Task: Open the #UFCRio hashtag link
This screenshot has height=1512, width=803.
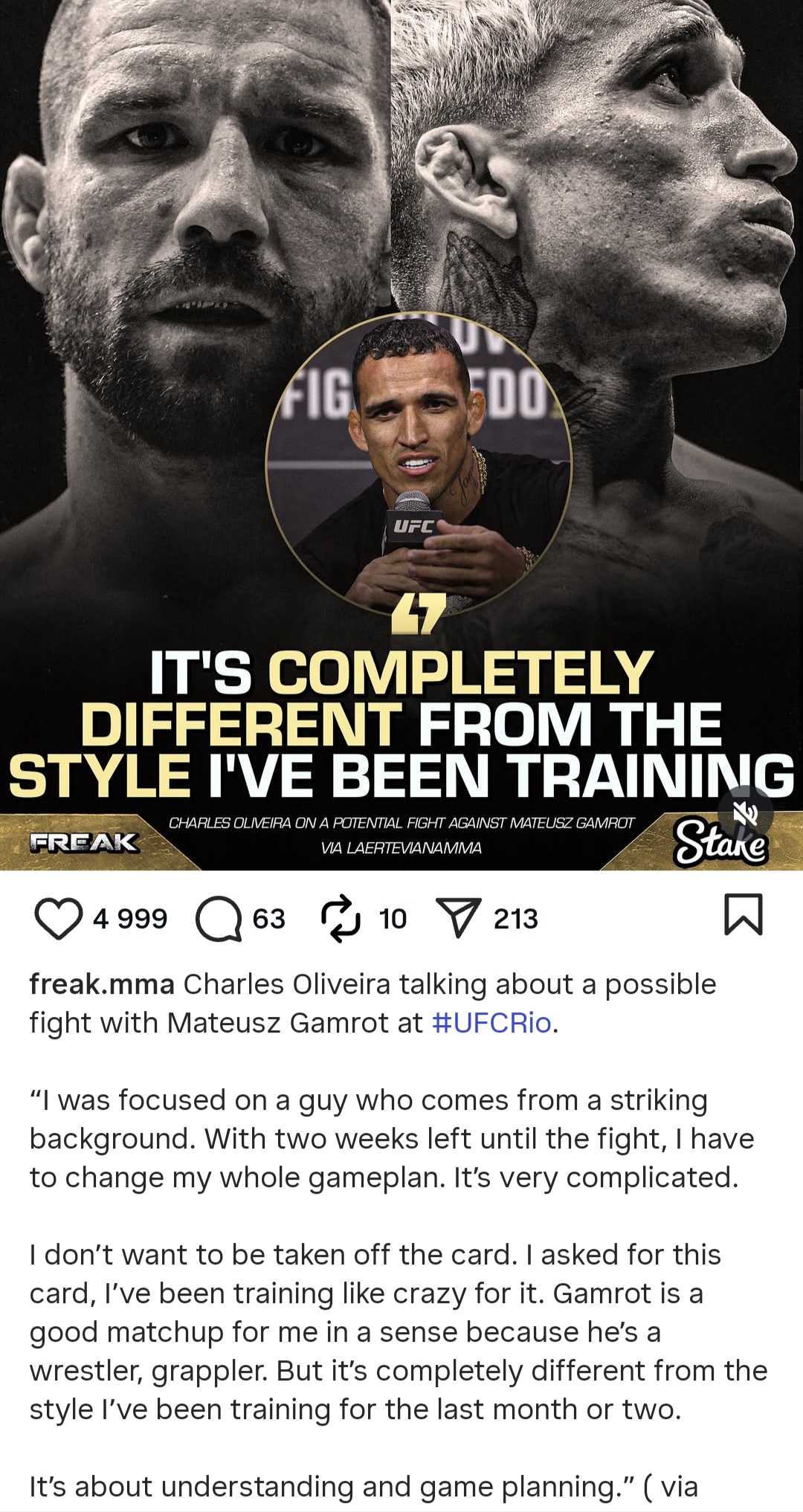Action: click(491, 1023)
